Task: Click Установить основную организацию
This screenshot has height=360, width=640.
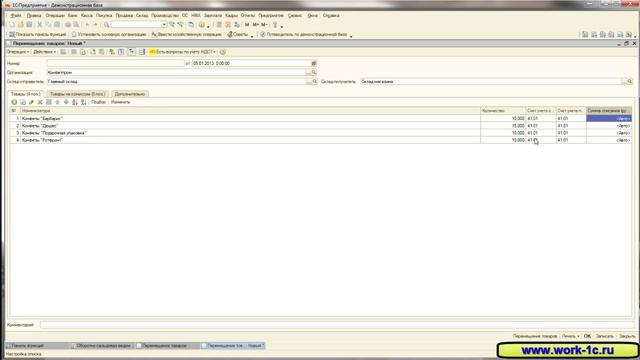Action: (109, 35)
